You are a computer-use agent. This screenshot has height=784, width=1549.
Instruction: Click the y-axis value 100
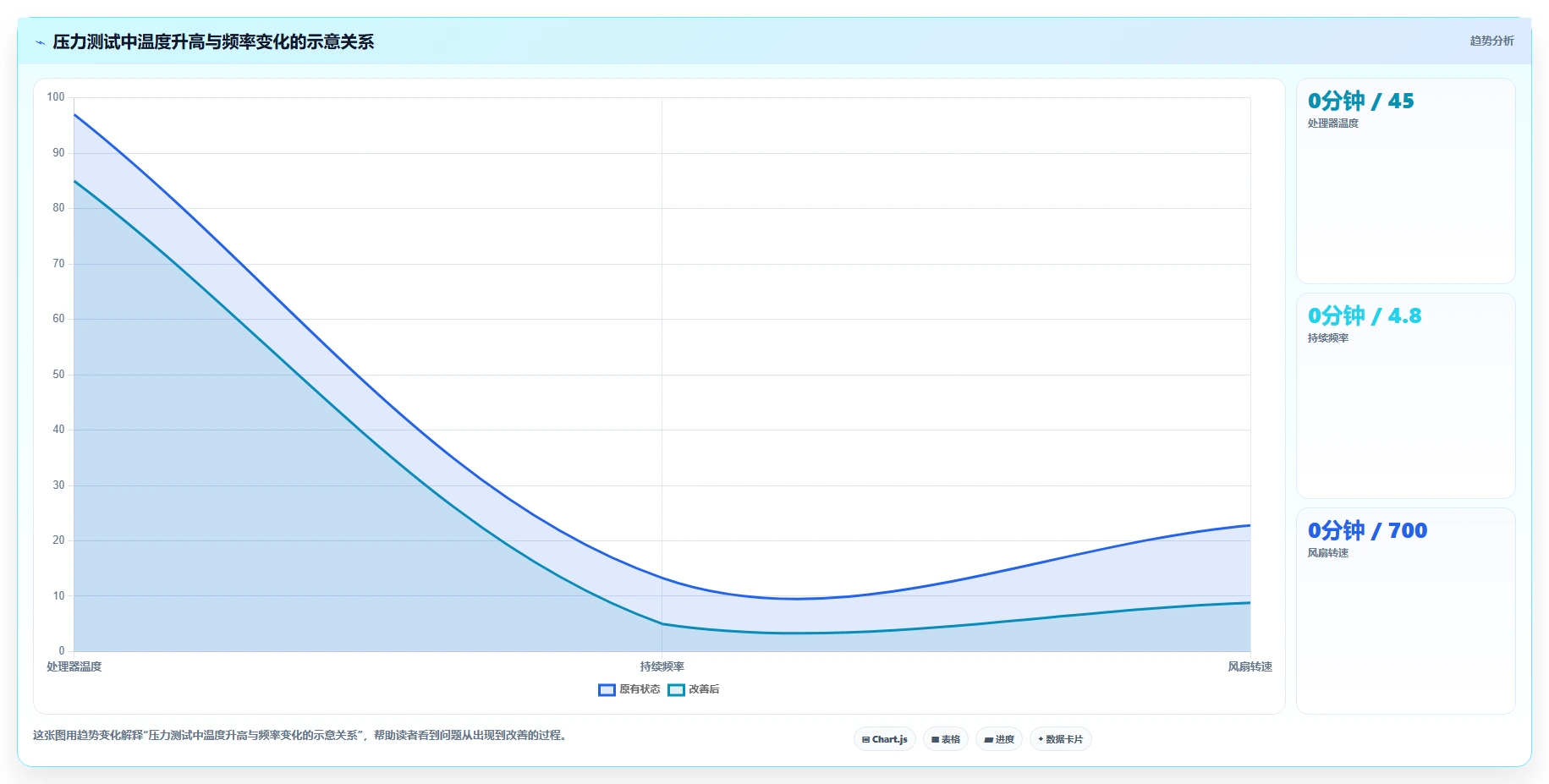tap(56, 97)
